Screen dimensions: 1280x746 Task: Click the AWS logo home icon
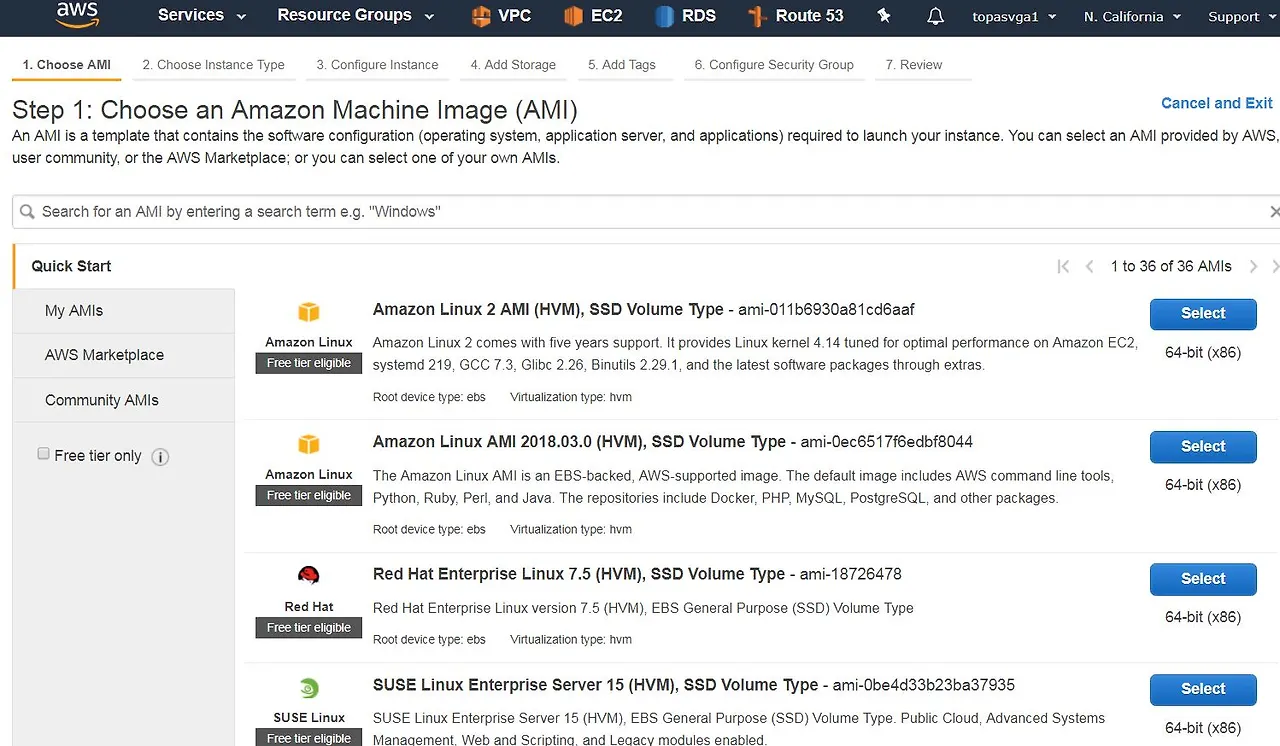point(77,15)
